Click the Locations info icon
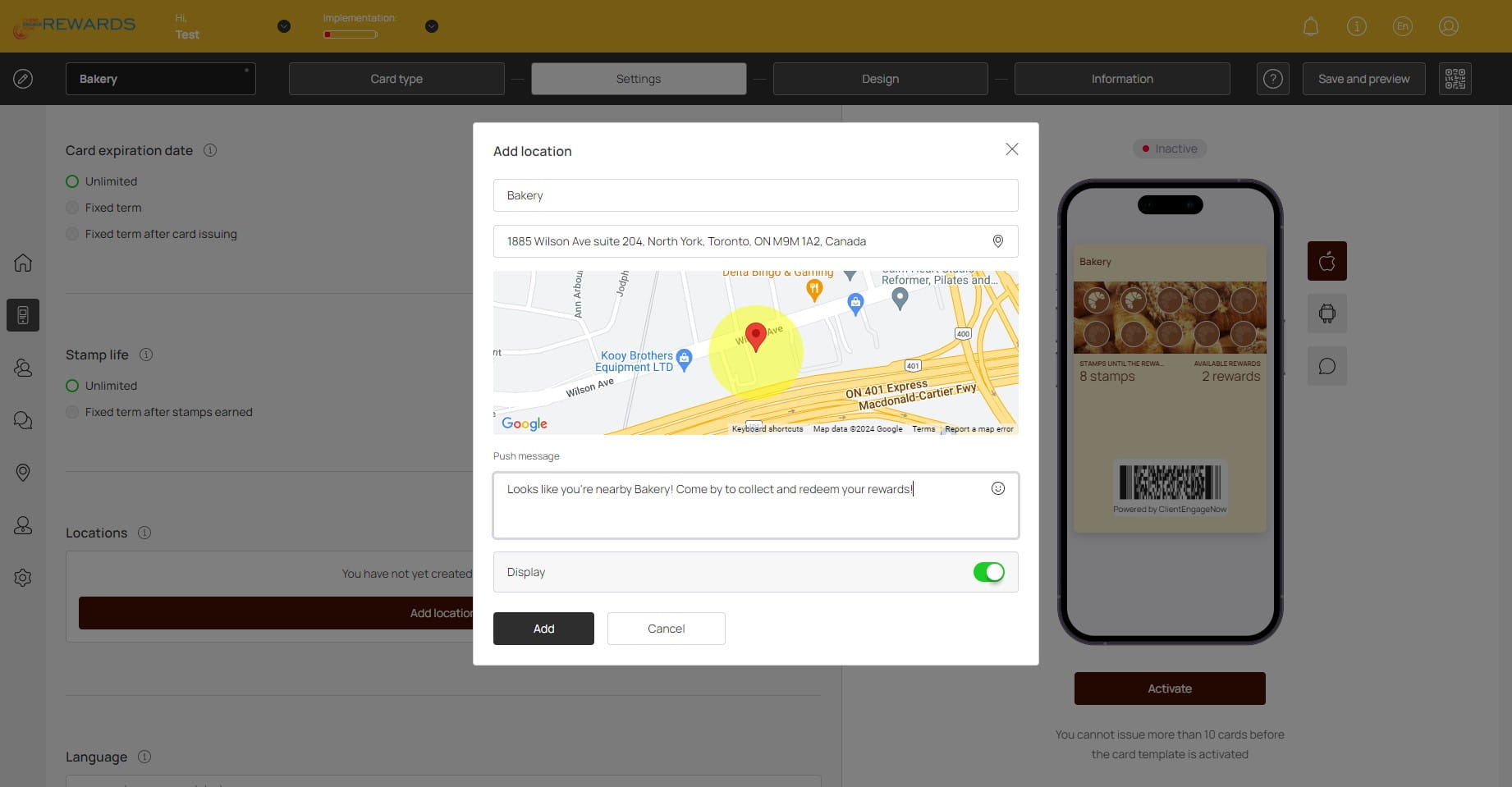This screenshot has height=787, width=1512. point(144,533)
